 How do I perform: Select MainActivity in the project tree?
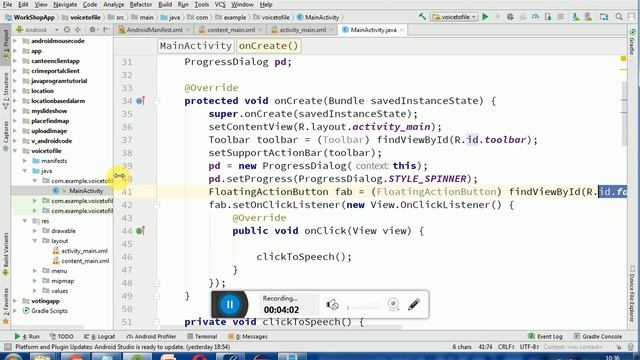(x=86, y=191)
